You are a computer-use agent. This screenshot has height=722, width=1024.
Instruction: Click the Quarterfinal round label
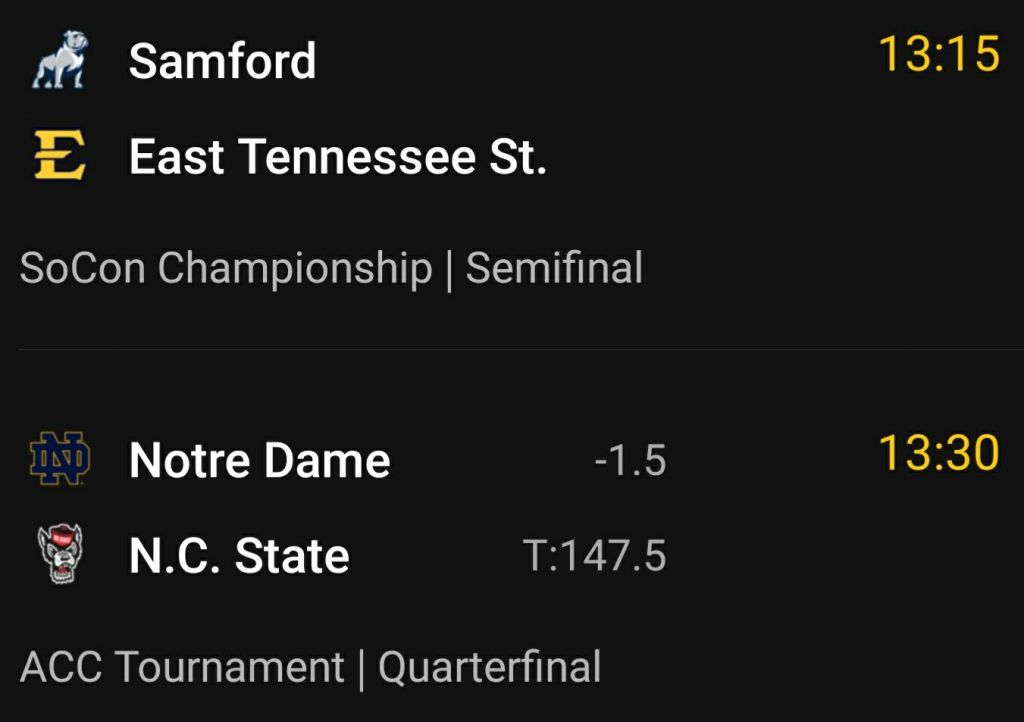(489, 667)
